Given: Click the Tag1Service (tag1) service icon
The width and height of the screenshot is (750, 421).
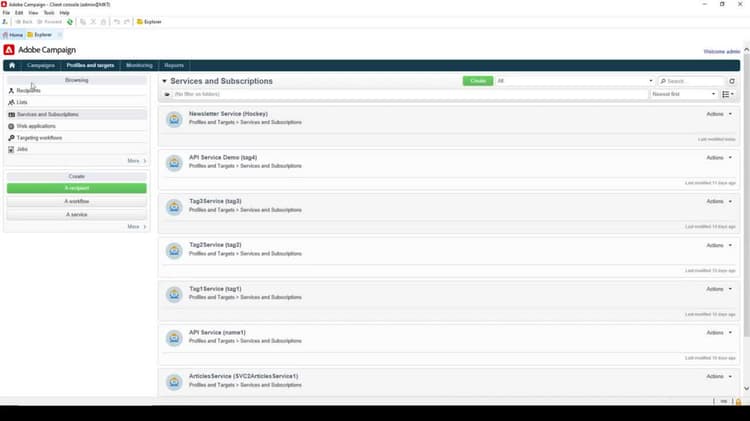Looking at the screenshot, I should tap(174, 294).
